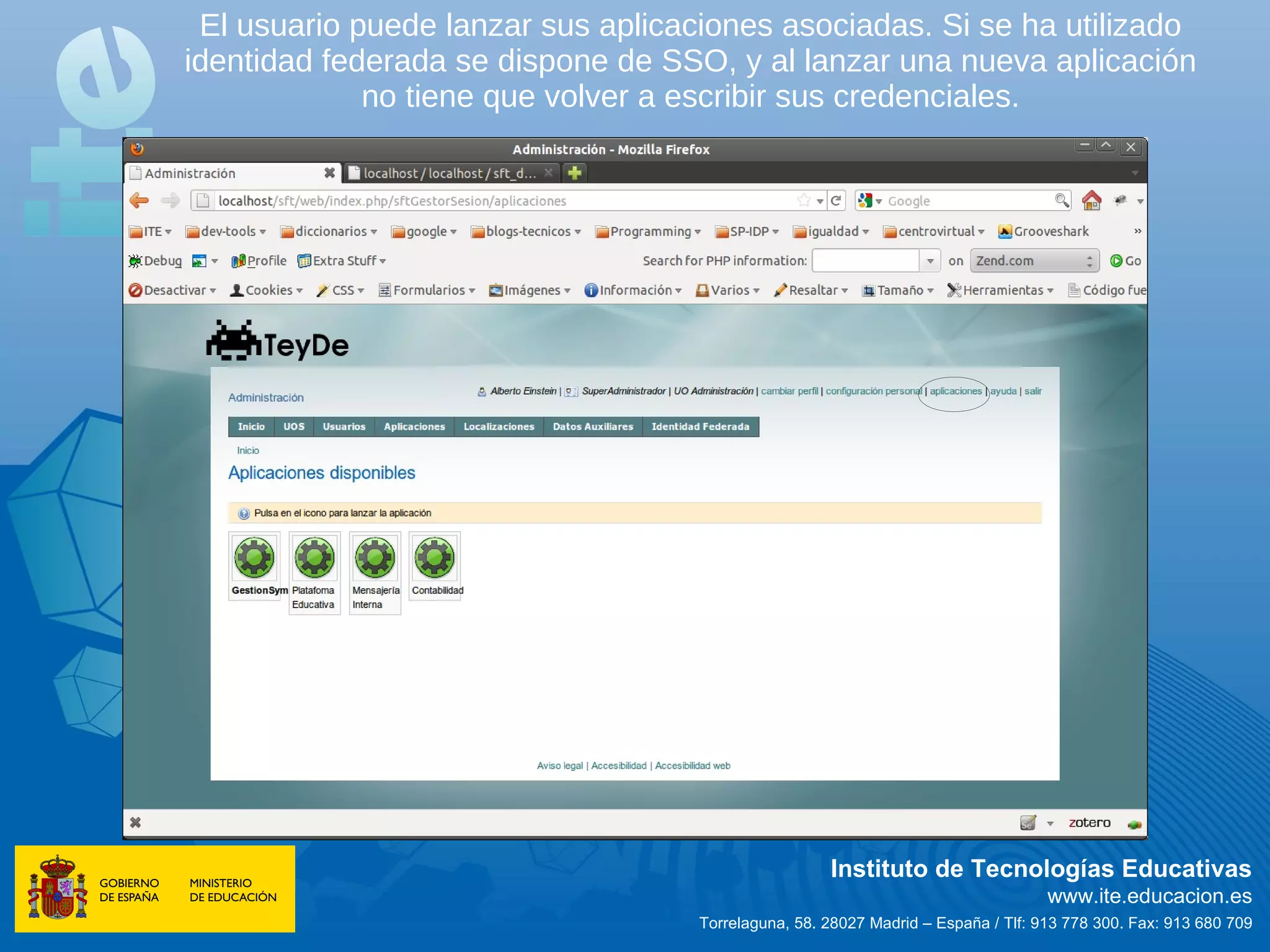The height and width of the screenshot is (952, 1270).
Task: Click the Inicio breadcrumb link
Action: coord(248,451)
